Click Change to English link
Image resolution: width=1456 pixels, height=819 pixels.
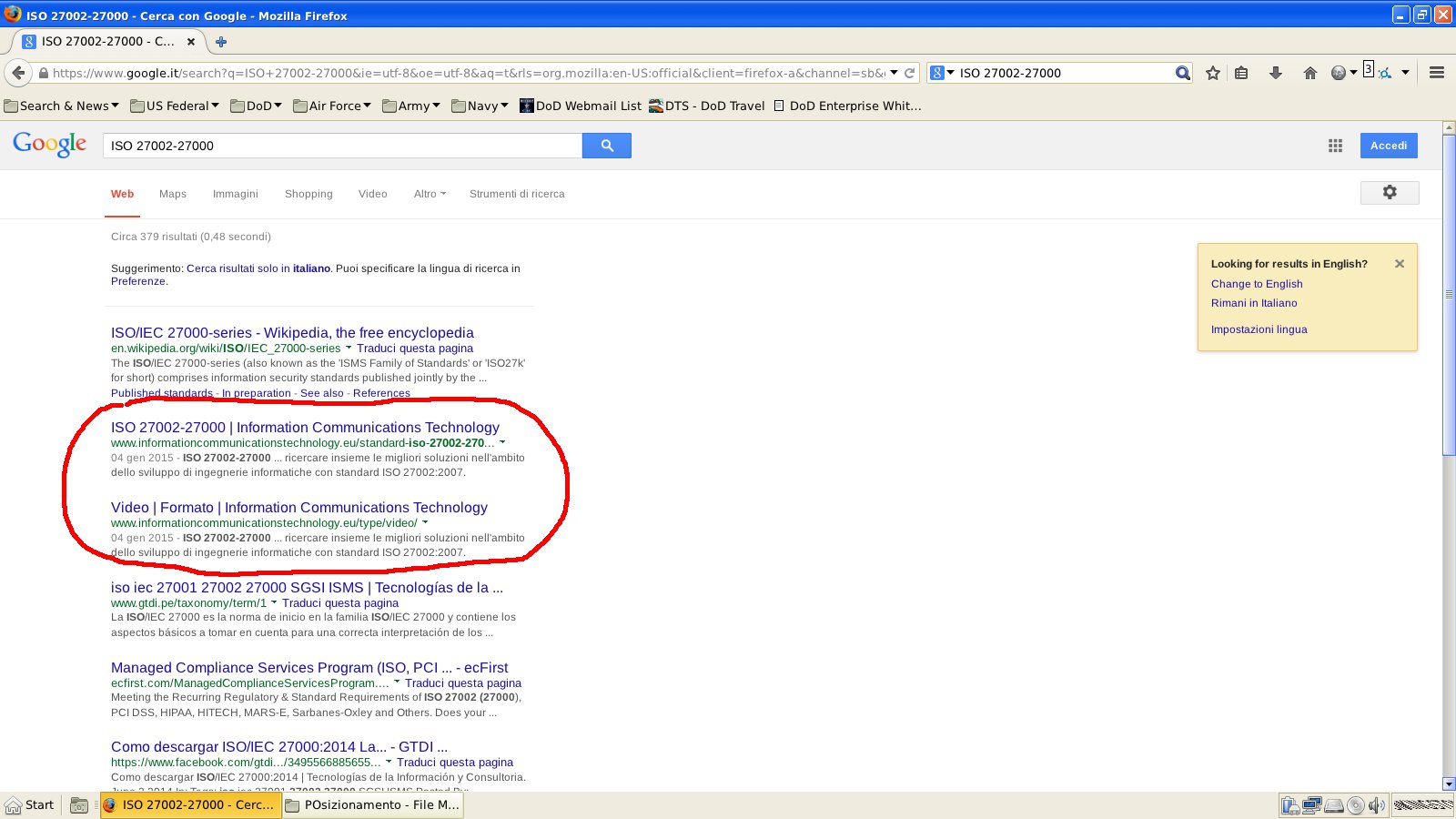pyautogui.click(x=1257, y=284)
